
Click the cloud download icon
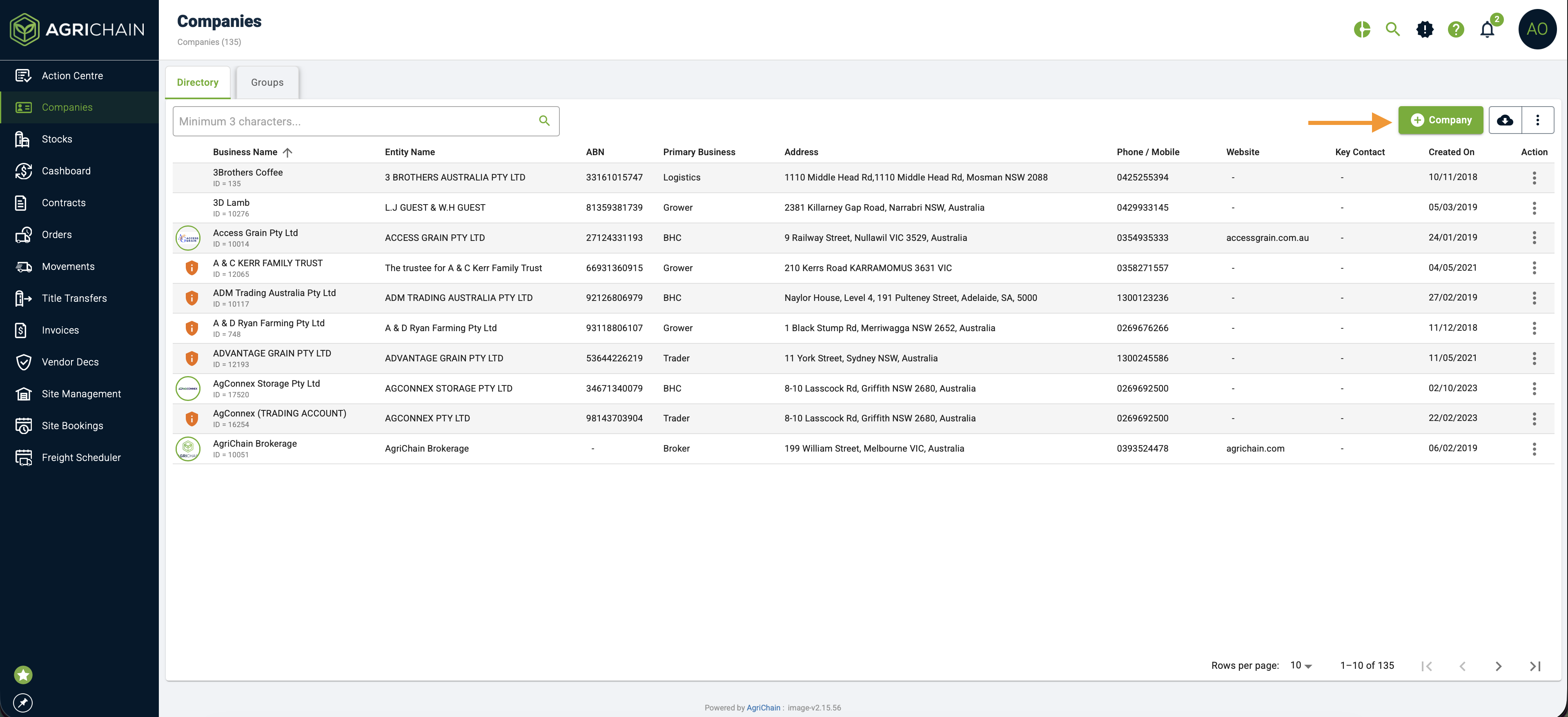pos(1505,120)
